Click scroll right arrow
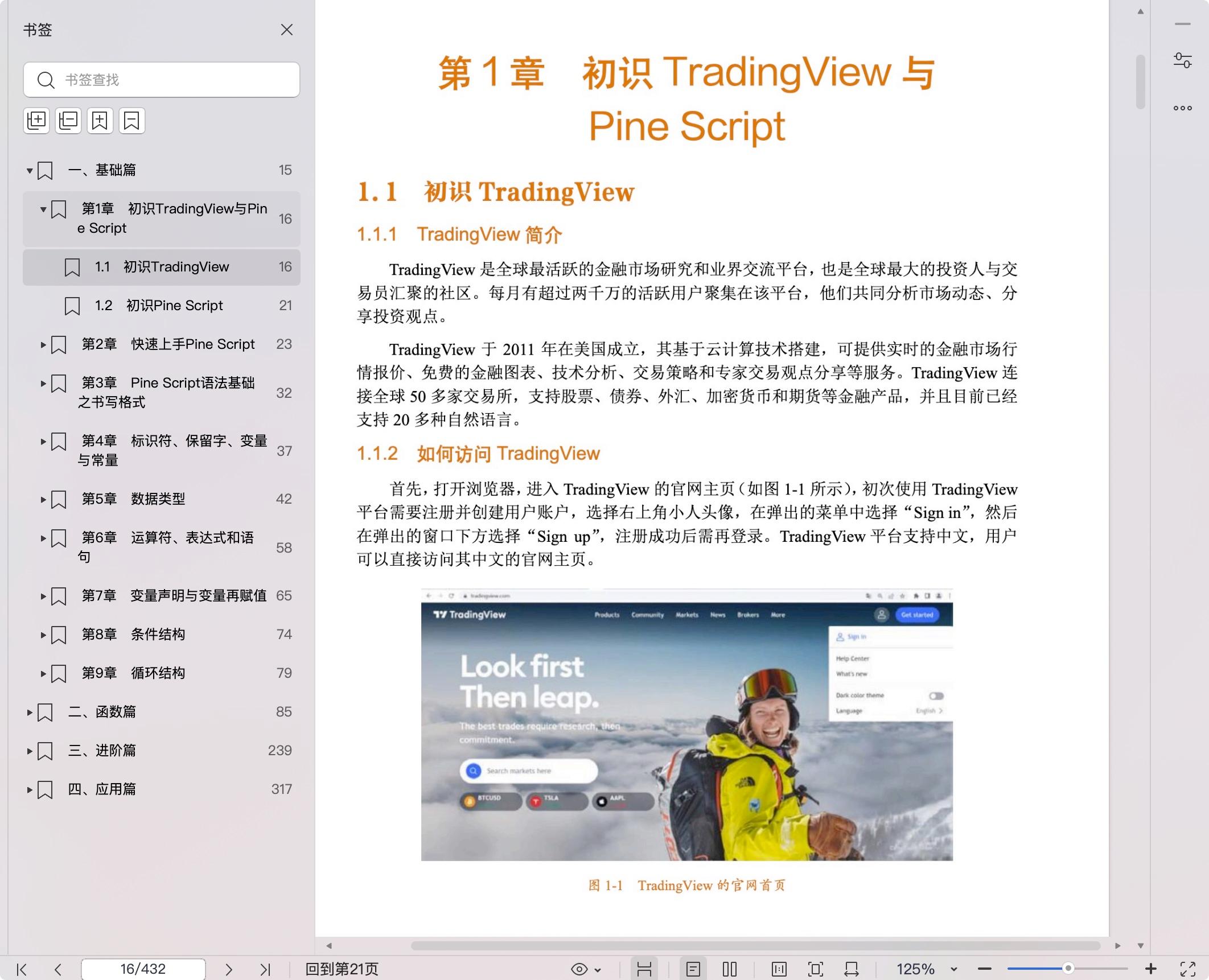 tap(1117, 946)
